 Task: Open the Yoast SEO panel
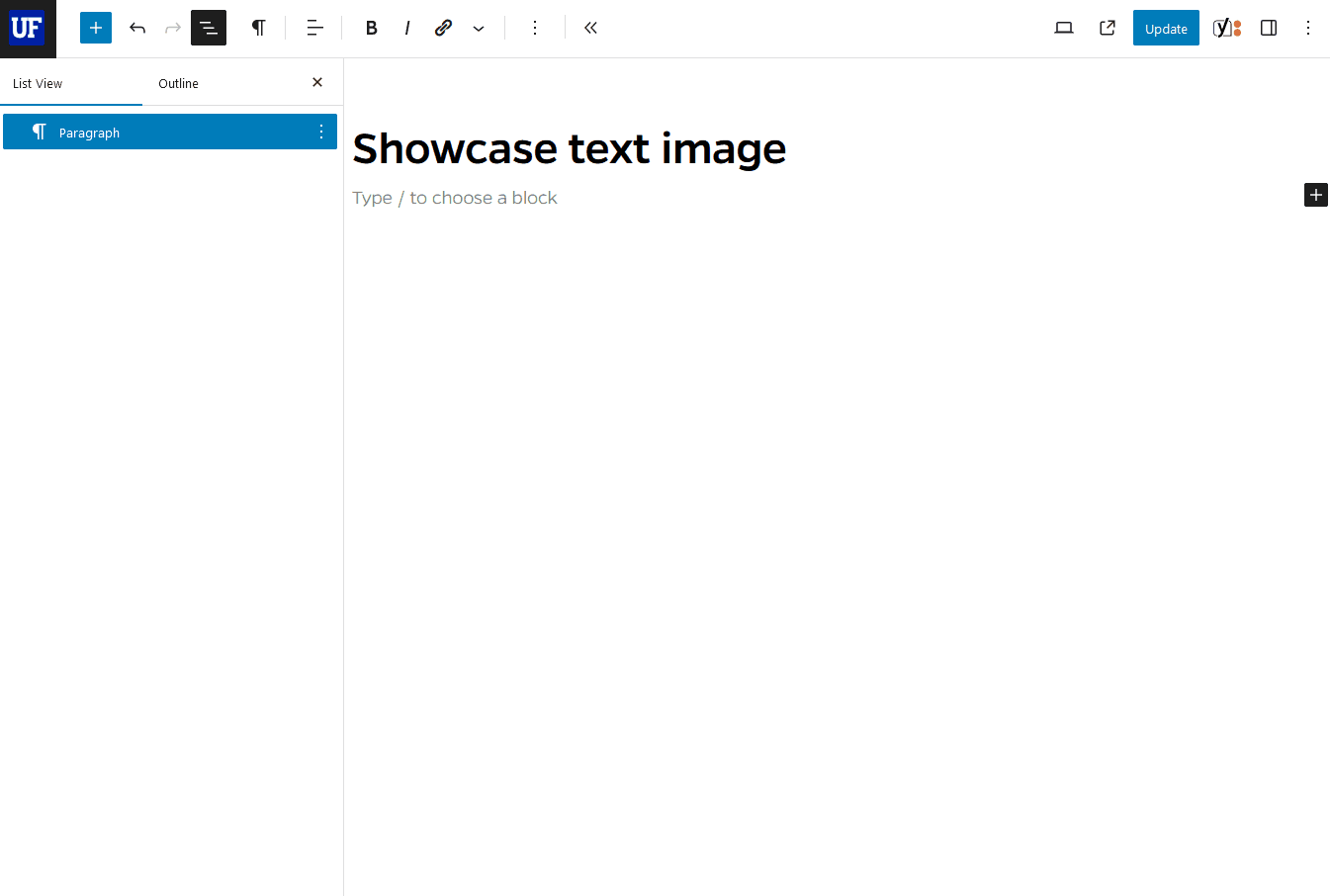pos(1226,28)
